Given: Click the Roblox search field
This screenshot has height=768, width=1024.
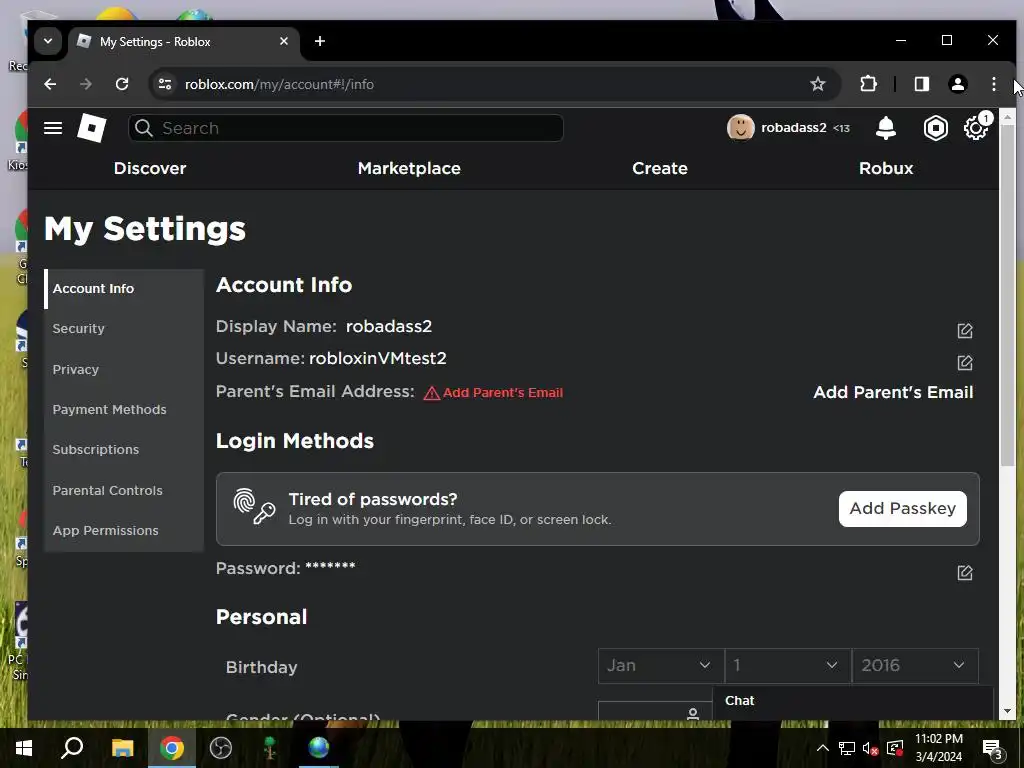Looking at the screenshot, I should 346,128.
